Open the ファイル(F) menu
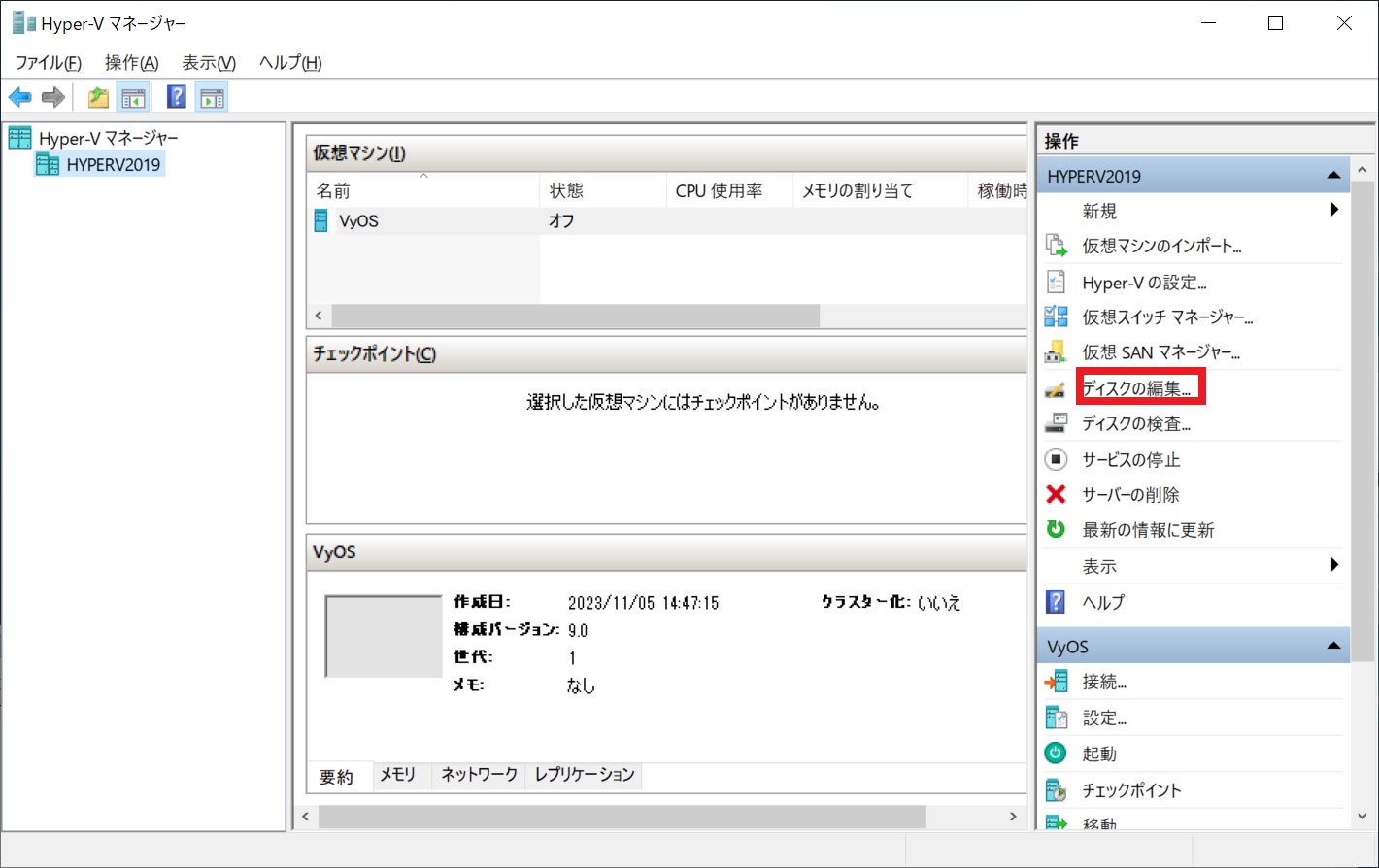Screen dimensions: 1379x868 coord(48,62)
